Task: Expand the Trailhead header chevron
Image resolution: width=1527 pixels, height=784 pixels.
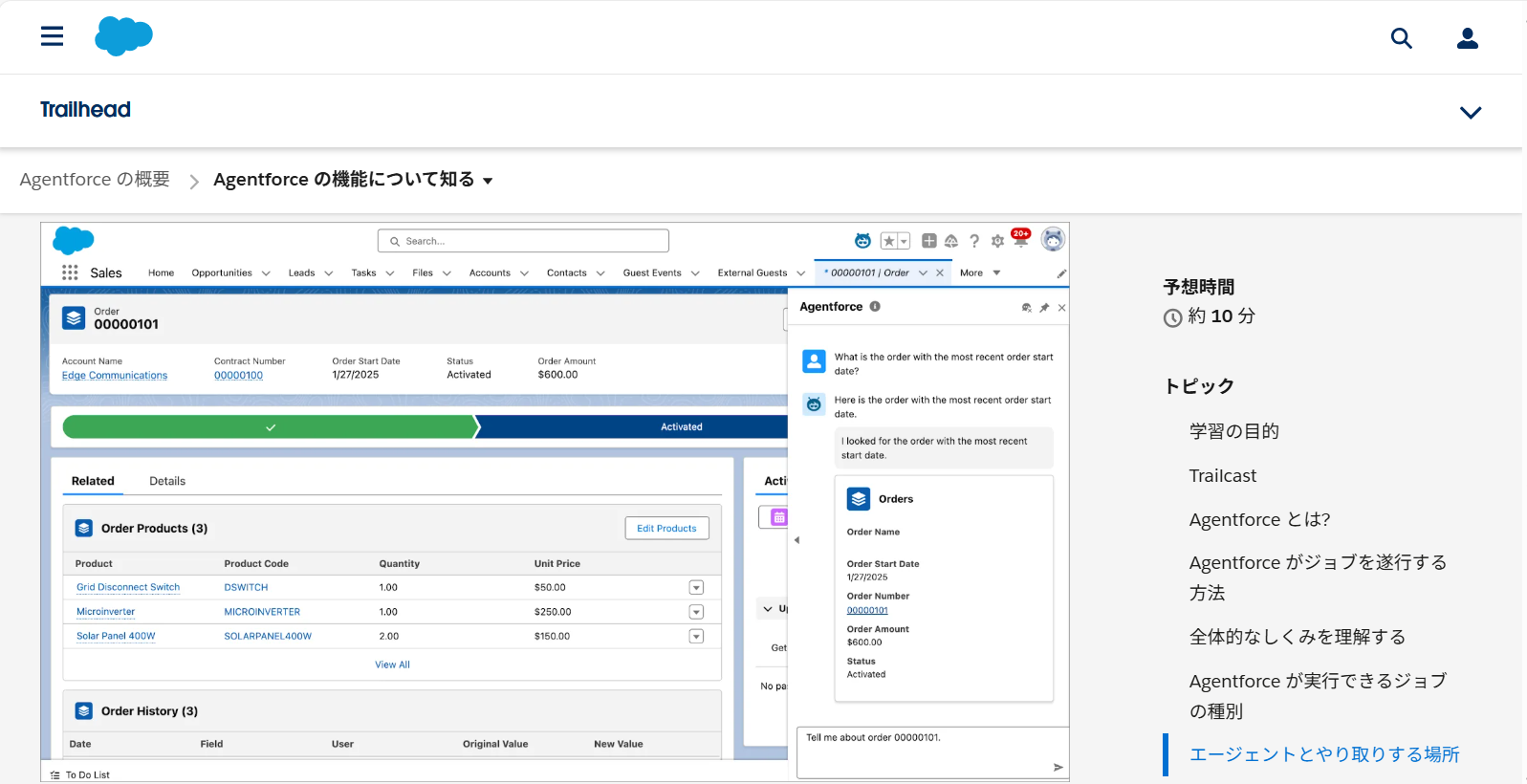Action: [1470, 112]
